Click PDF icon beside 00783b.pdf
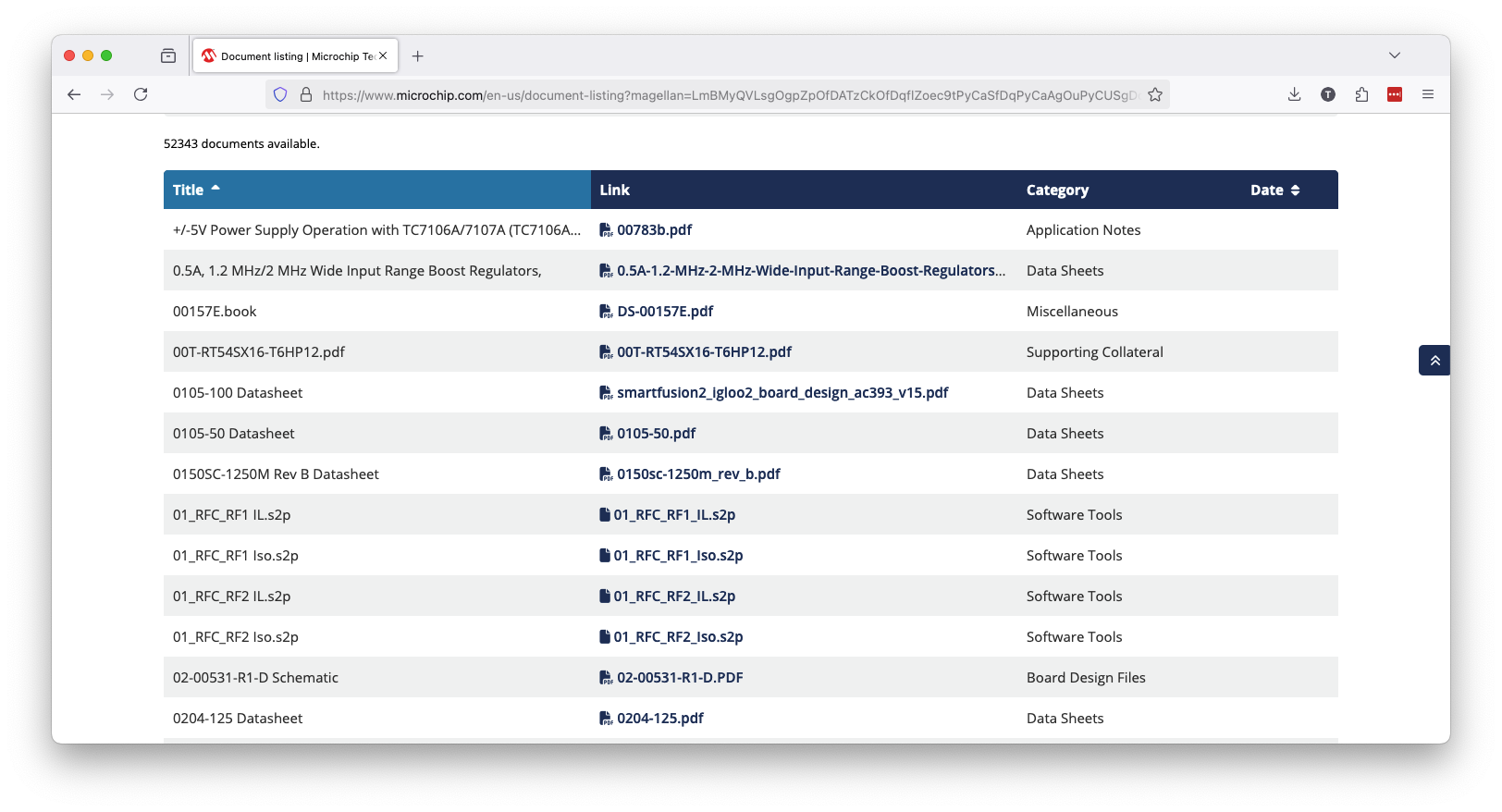This screenshot has height=812, width=1502. click(x=606, y=229)
